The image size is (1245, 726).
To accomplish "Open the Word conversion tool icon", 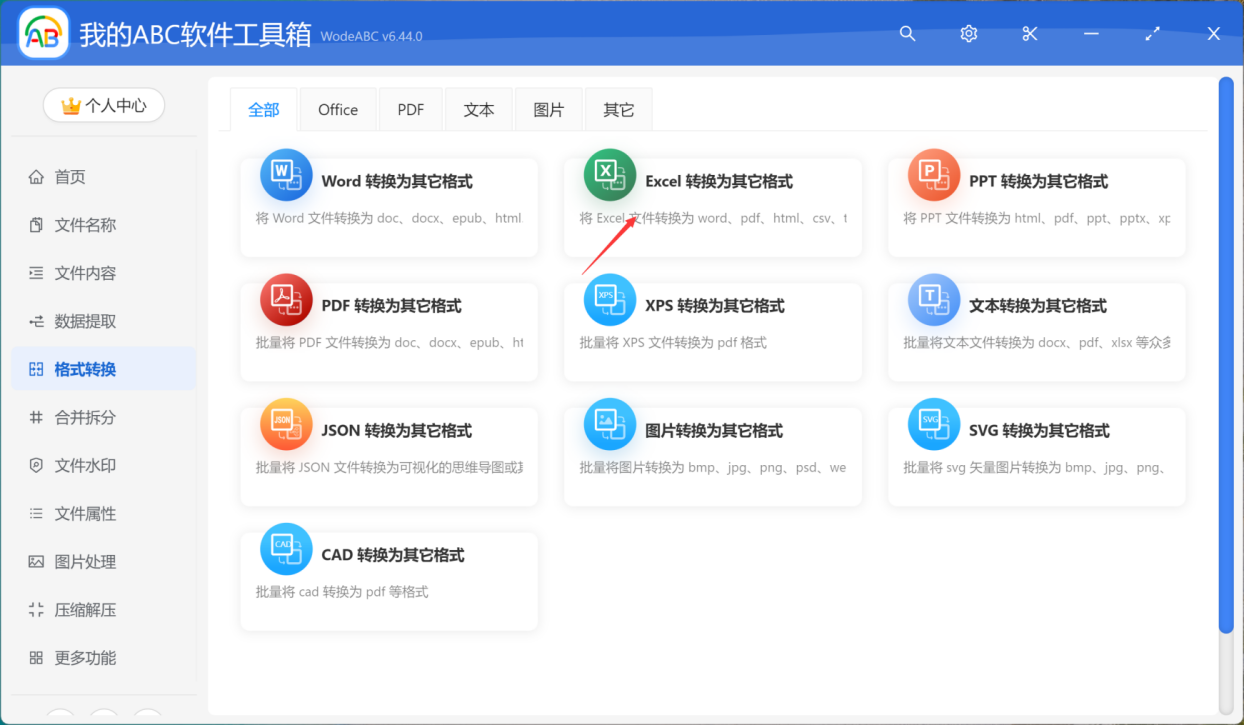I will coord(286,174).
